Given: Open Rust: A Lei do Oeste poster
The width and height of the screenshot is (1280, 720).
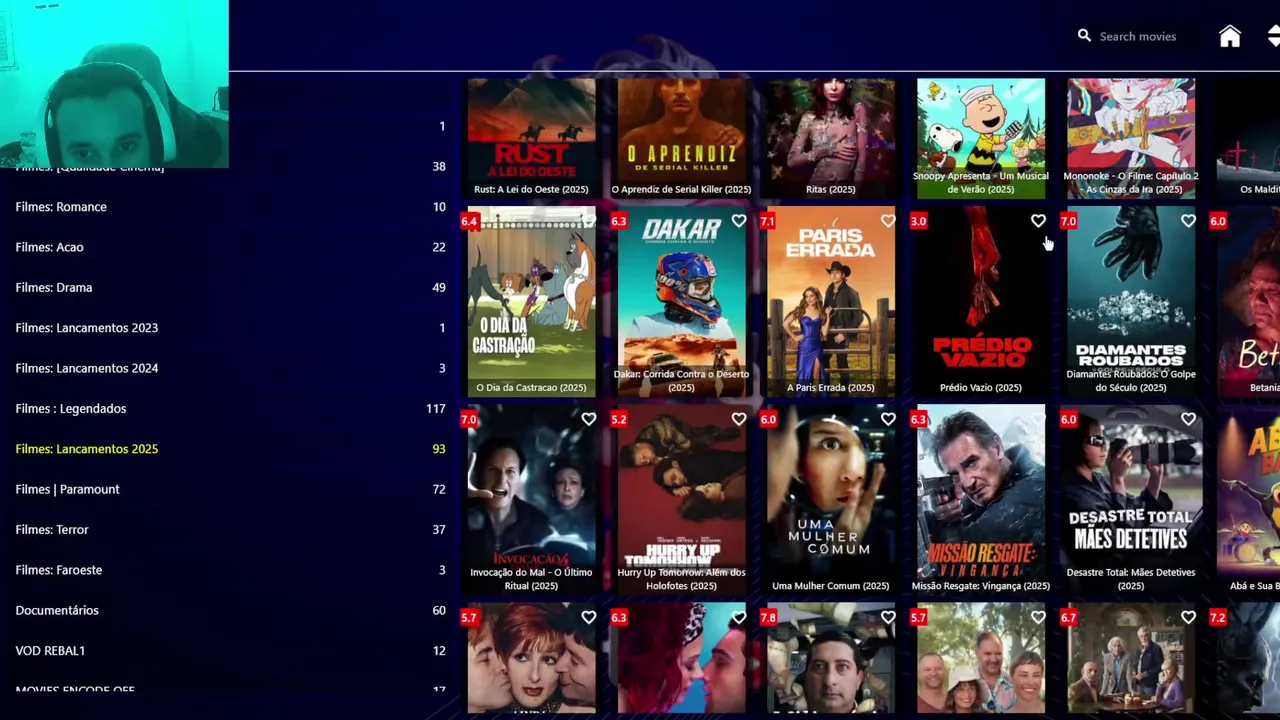Looking at the screenshot, I should click(531, 138).
